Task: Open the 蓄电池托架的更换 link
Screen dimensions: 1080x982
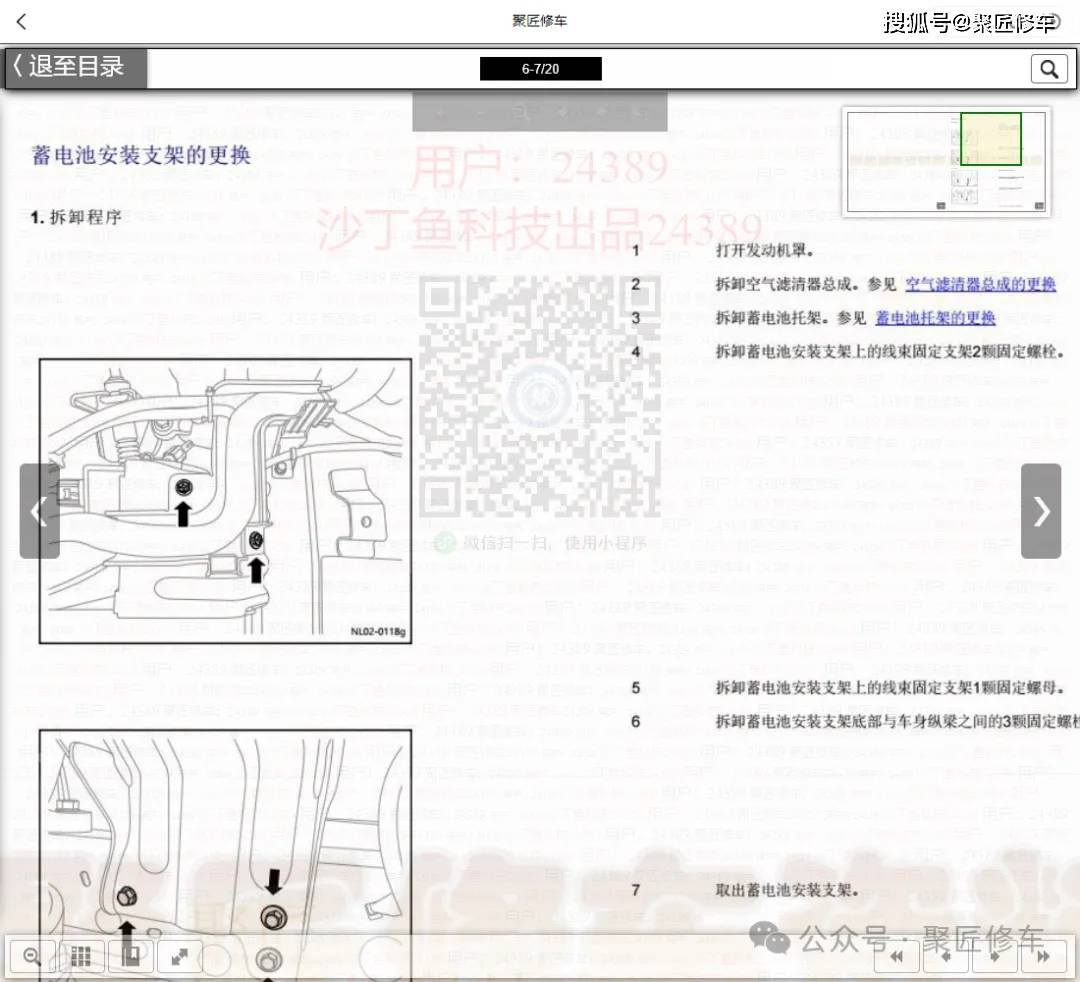Action: click(x=935, y=318)
